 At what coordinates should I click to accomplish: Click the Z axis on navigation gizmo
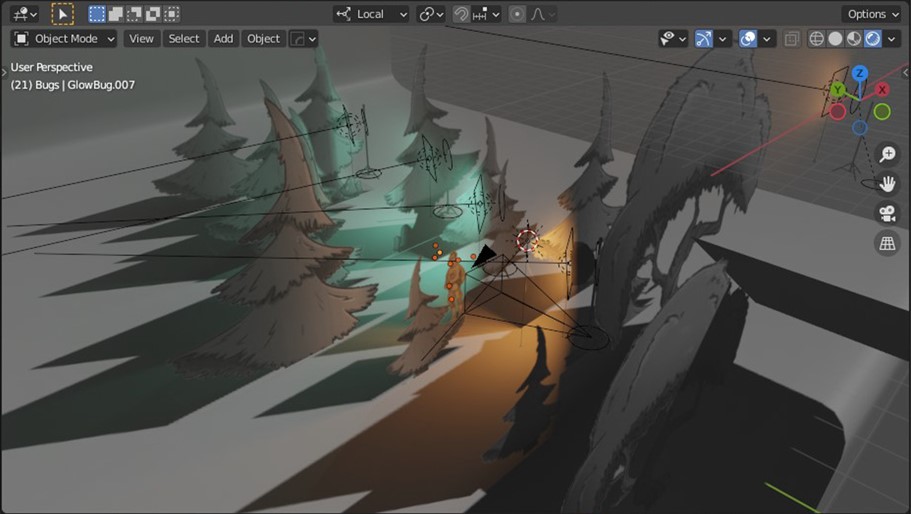point(859,74)
